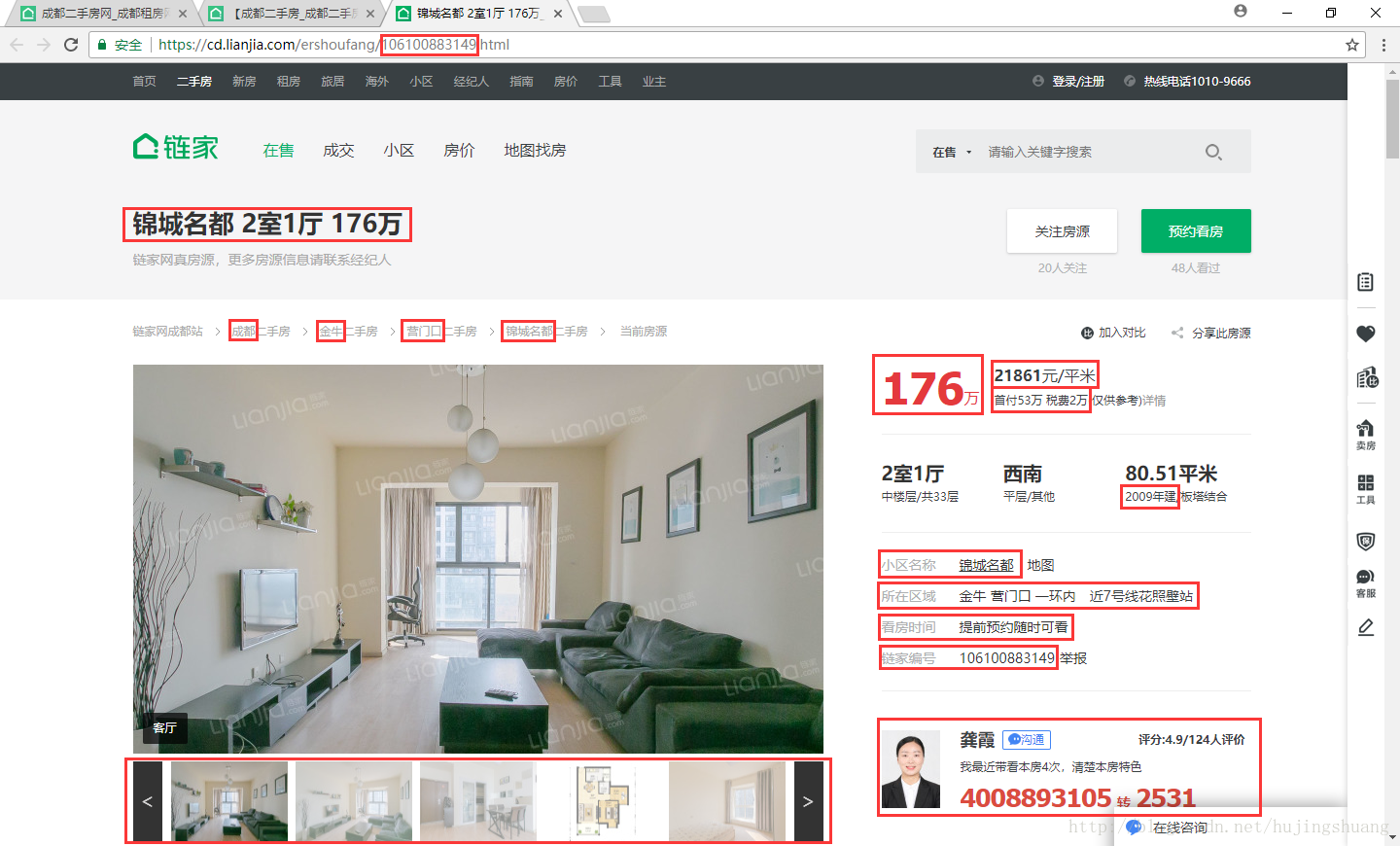
Task: Click the green 预约看房 button
Action: click(x=1196, y=231)
